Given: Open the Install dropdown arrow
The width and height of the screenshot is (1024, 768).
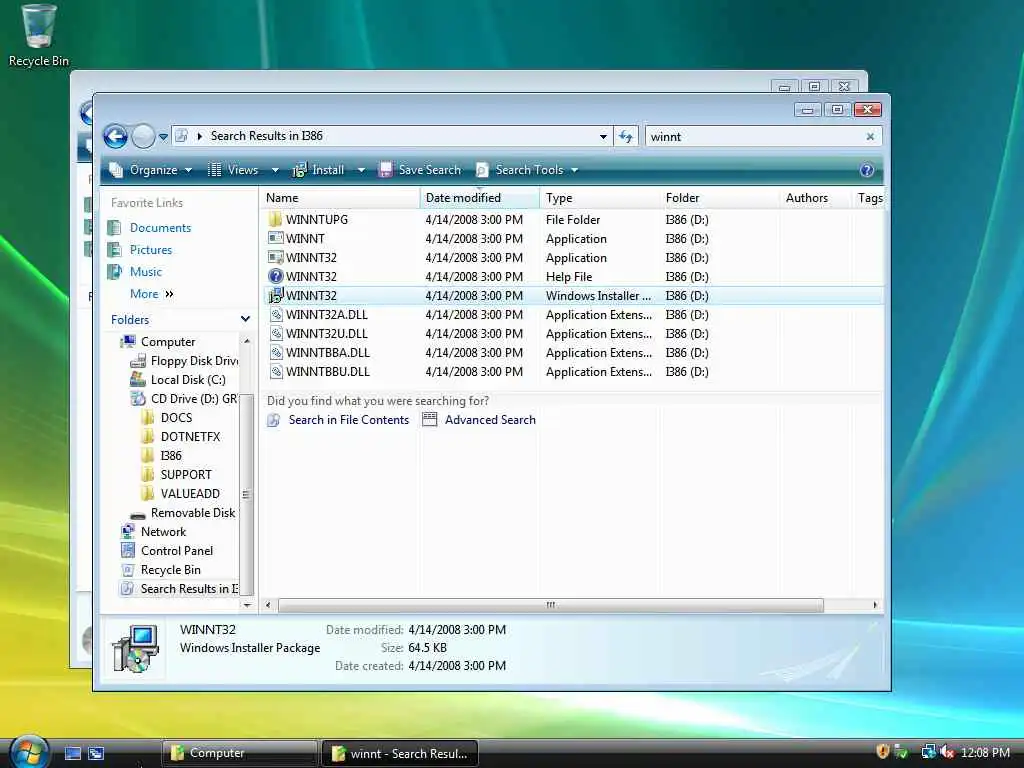Looking at the screenshot, I should (x=360, y=170).
